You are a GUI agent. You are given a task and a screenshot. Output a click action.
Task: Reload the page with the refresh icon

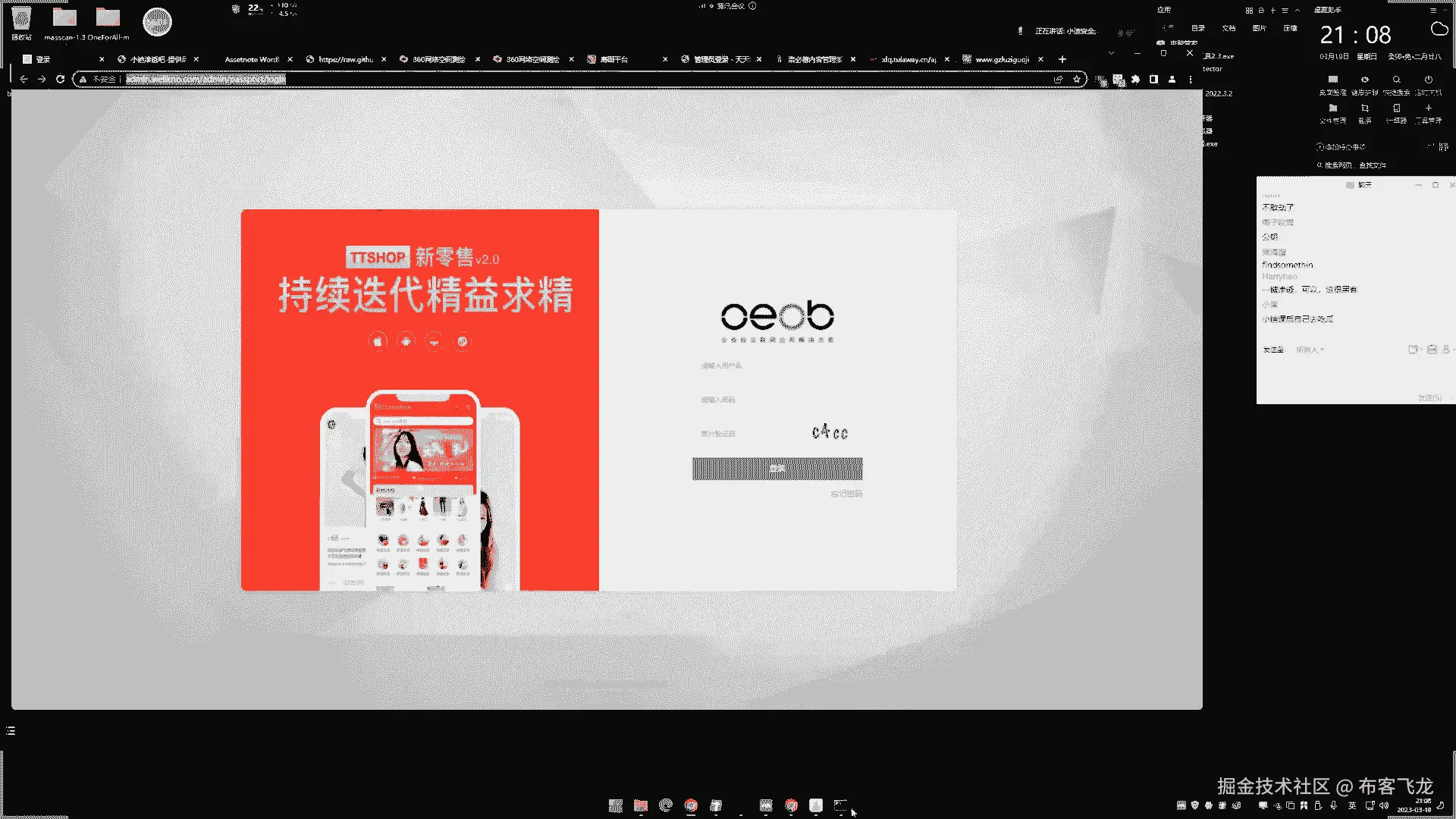[x=60, y=79]
